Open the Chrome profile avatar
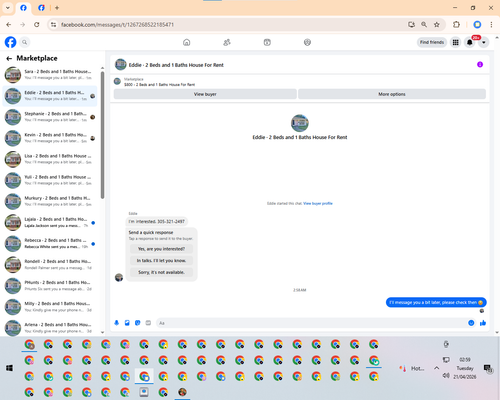Image resolution: width=500 pixels, height=400 pixels. (477, 25)
